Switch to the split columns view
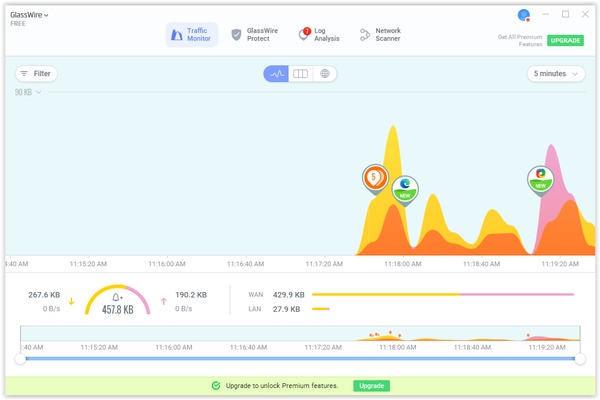The height and width of the screenshot is (400, 600). click(300, 74)
